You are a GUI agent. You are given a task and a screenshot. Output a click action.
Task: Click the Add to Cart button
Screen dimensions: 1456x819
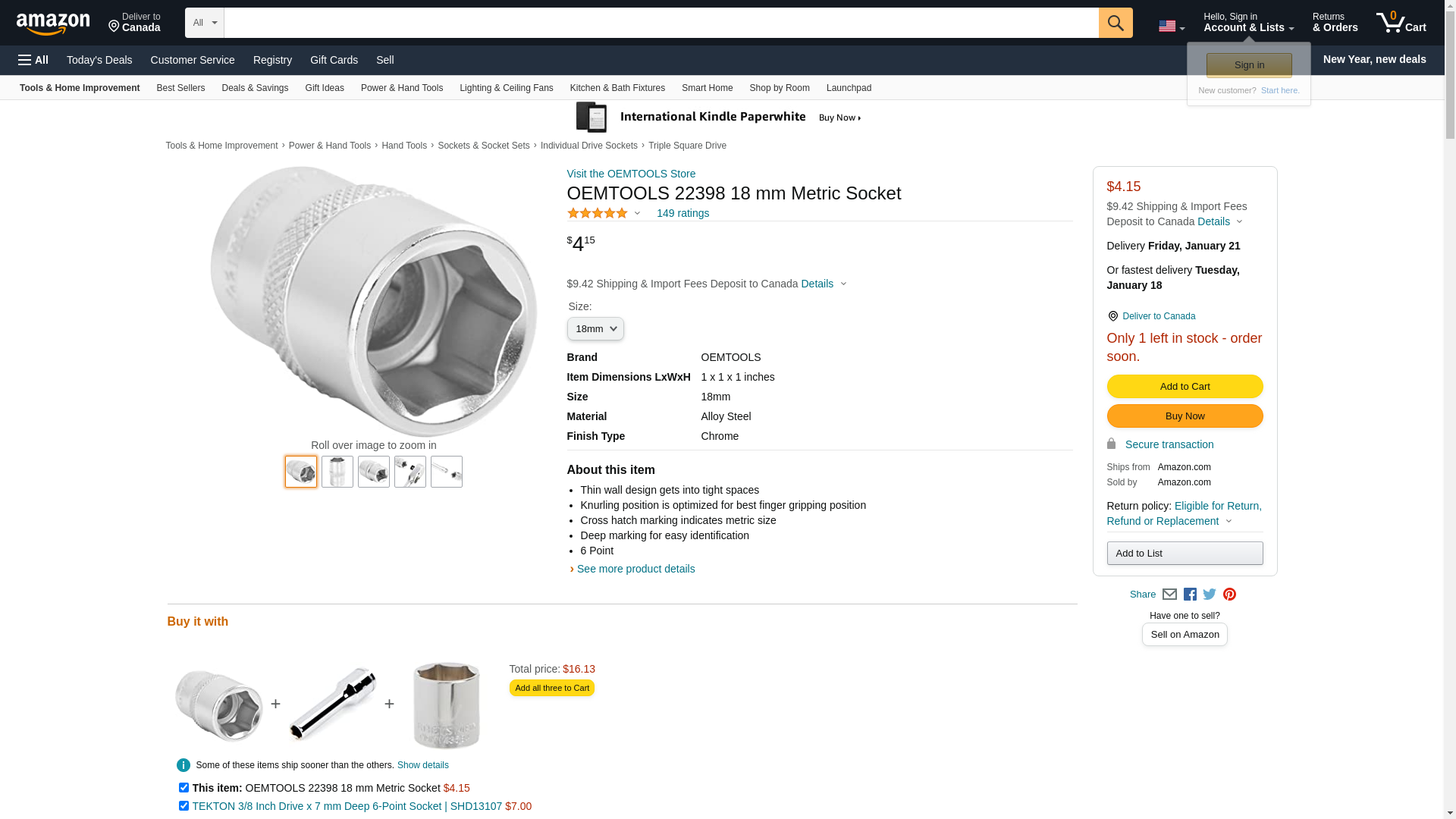click(1185, 387)
